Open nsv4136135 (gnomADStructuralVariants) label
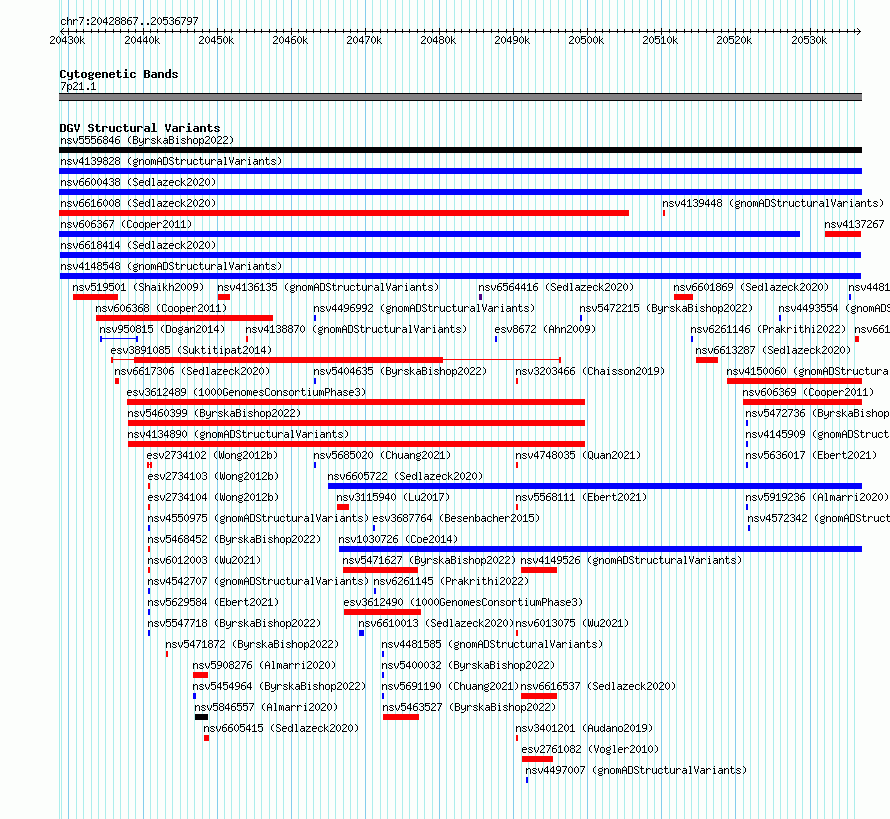Screen dimensions: 890x819 (x=328, y=287)
